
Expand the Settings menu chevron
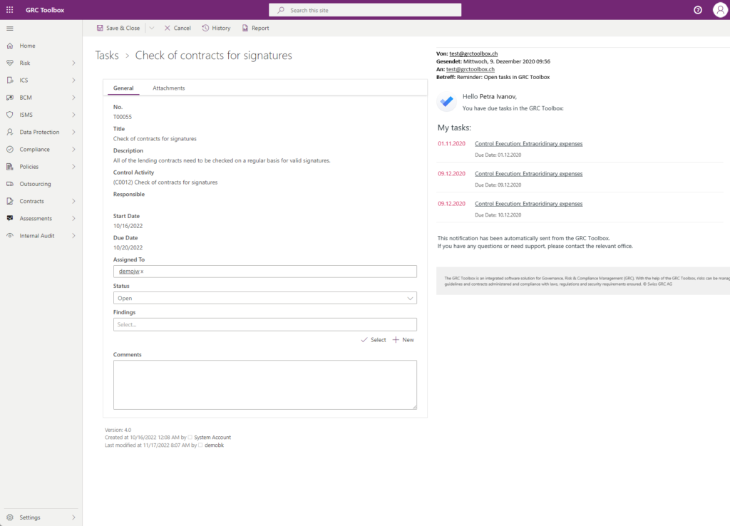(74, 517)
